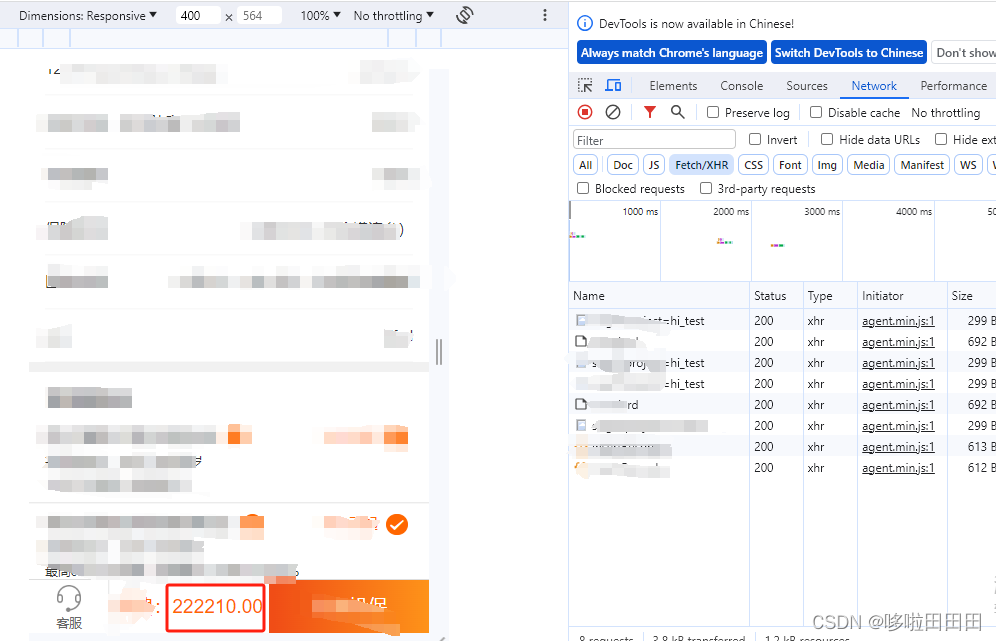996x641 pixels.
Task: Open the zoom level 100% dropdown
Action: 318,15
